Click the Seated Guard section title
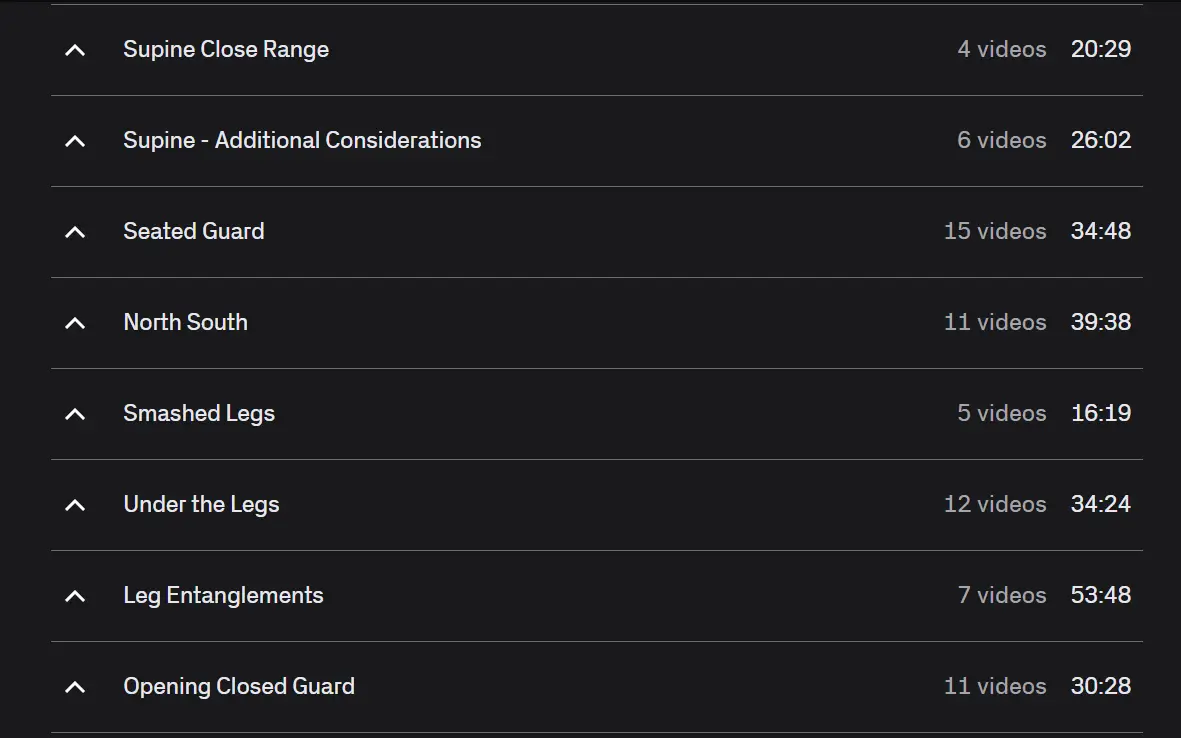The image size is (1181, 738). (x=194, y=232)
